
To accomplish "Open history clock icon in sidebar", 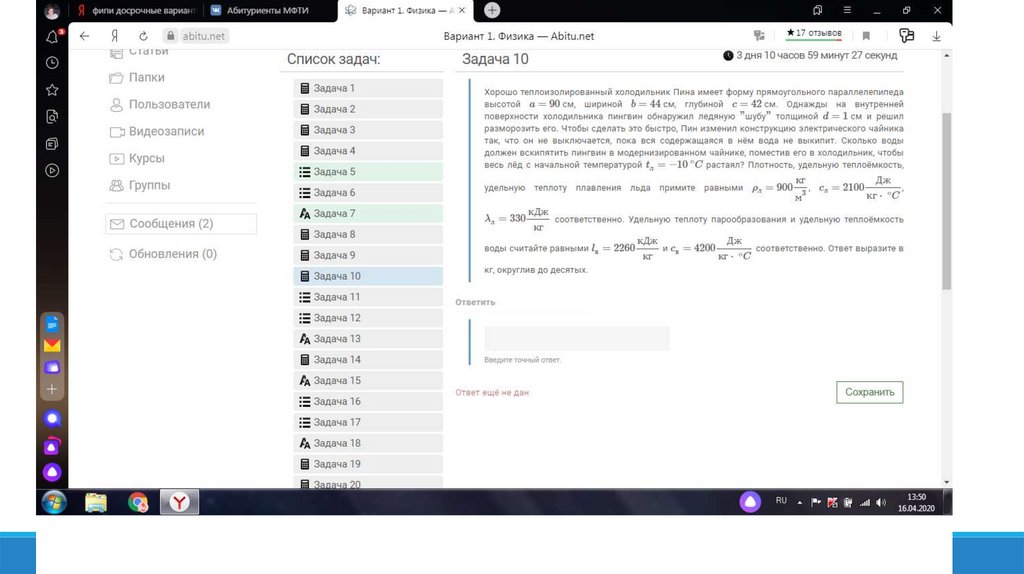I will [x=52, y=63].
